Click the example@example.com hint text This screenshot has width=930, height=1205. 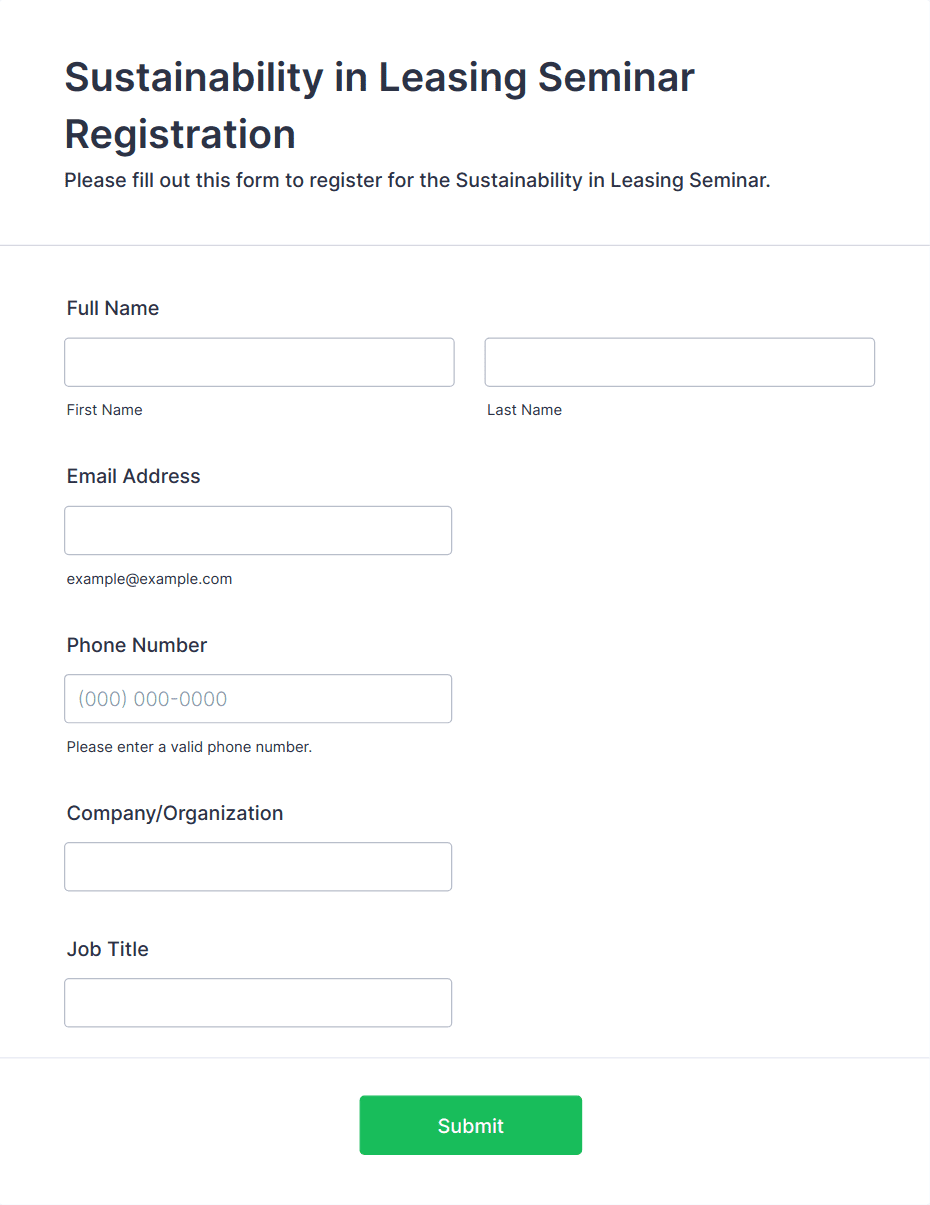150,579
